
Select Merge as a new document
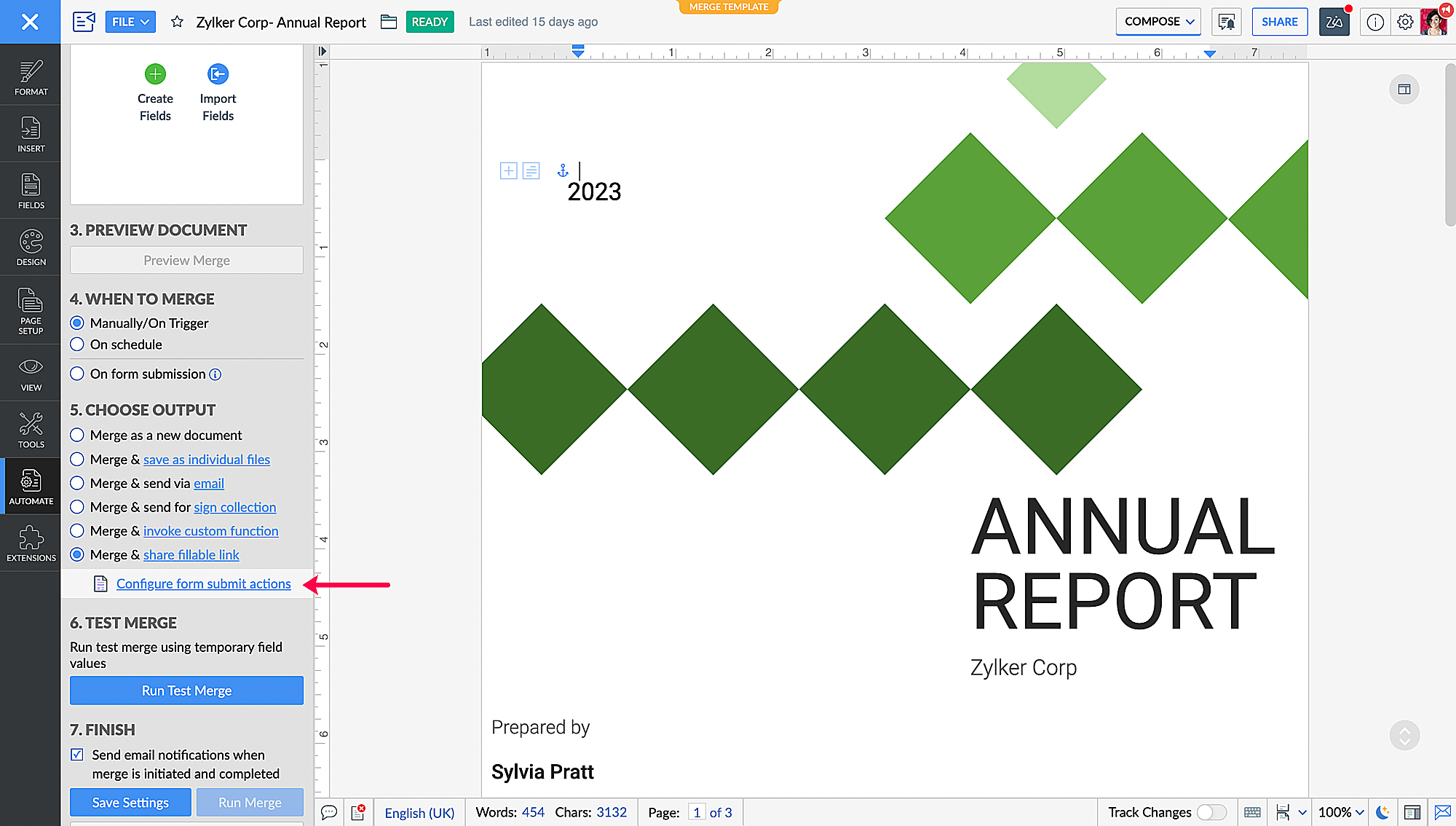(x=77, y=436)
